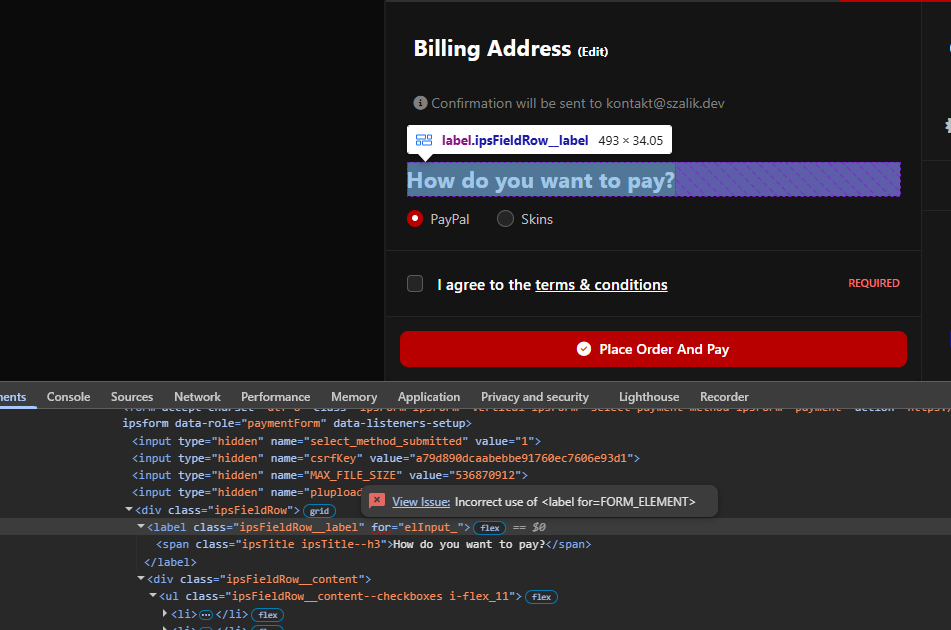Viewport: 951px width, 630px height.
Task: Click the red issue icon in the tooltip
Action: coord(377,501)
